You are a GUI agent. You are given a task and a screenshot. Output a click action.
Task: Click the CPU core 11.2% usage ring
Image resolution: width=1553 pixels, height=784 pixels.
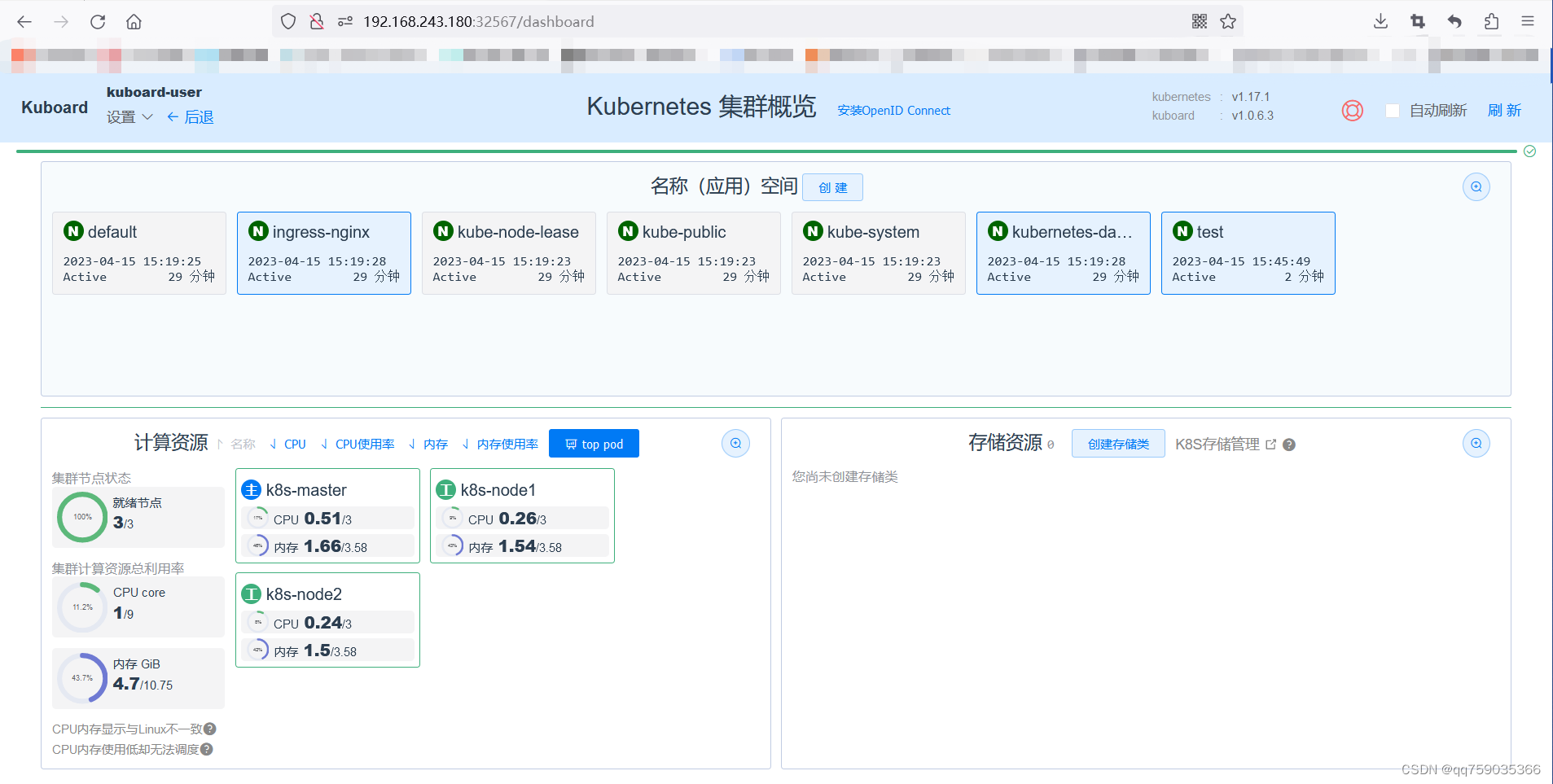82,607
